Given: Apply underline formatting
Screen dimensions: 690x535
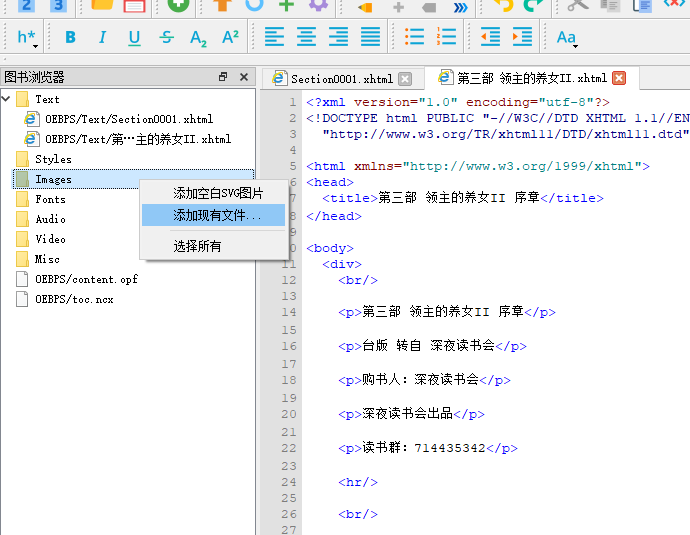Looking at the screenshot, I should pyautogui.click(x=134, y=37).
